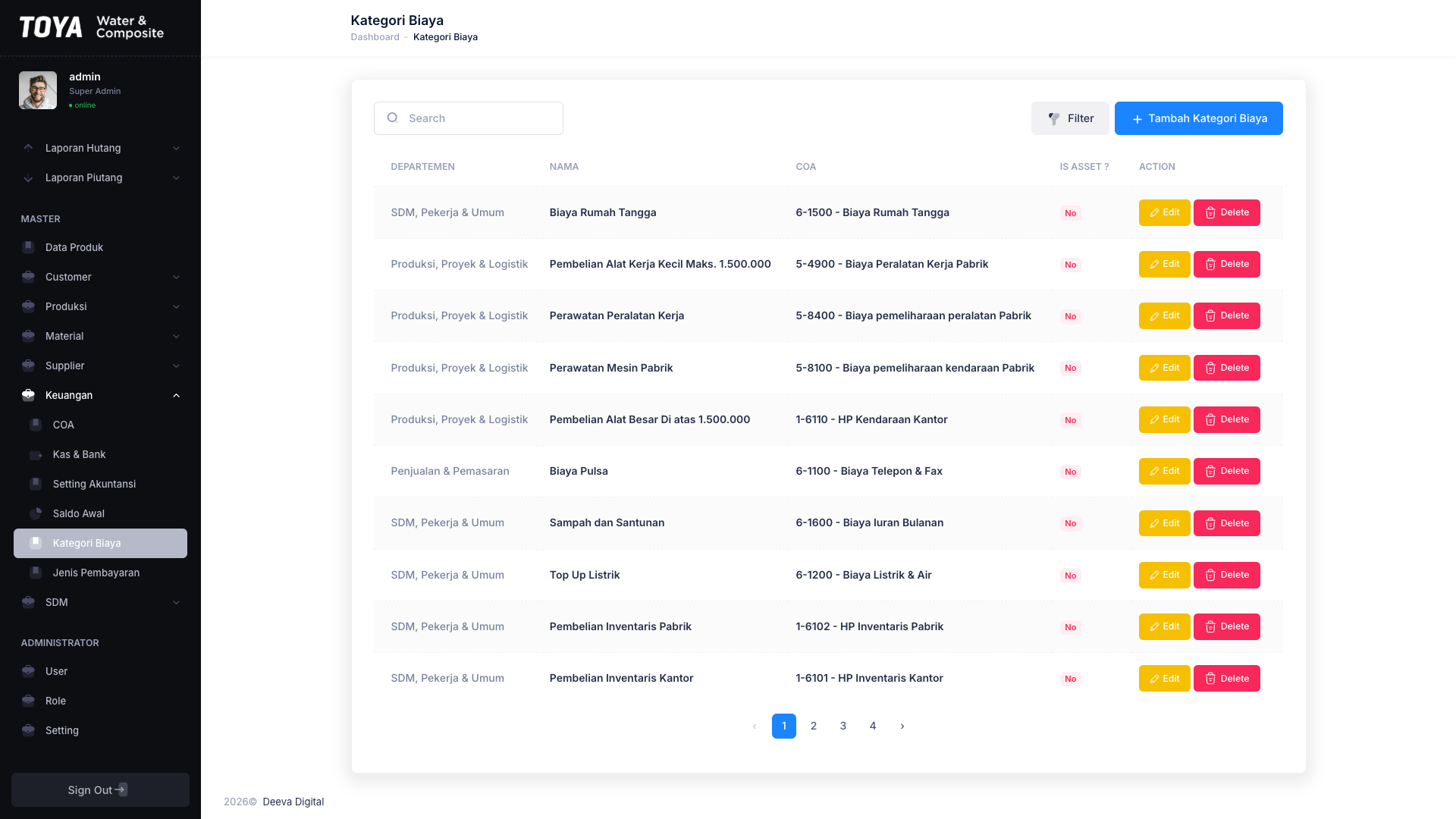This screenshot has height=819, width=1456.
Task: Click the search magnifier icon
Action: (x=392, y=118)
